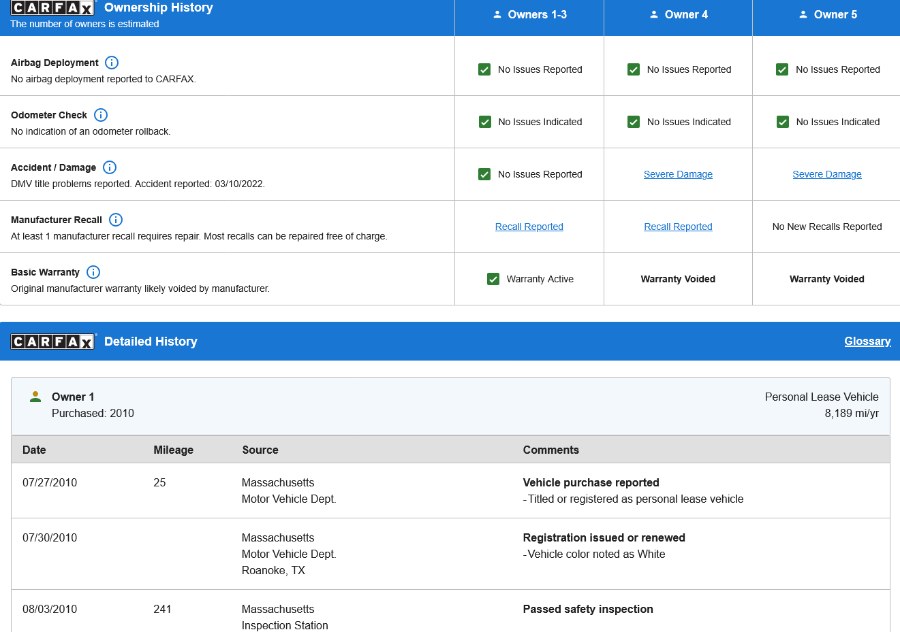Click the Manufacturer Recall info icon
This screenshot has width=900, height=632.
[x=115, y=220]
